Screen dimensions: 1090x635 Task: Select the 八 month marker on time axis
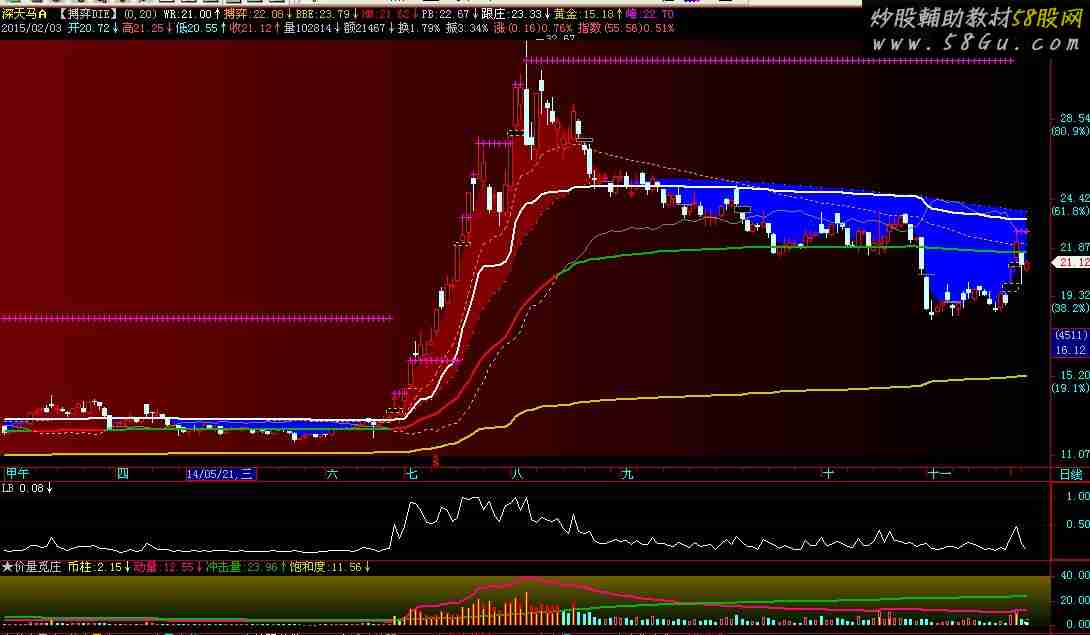[x=517, y=474]
